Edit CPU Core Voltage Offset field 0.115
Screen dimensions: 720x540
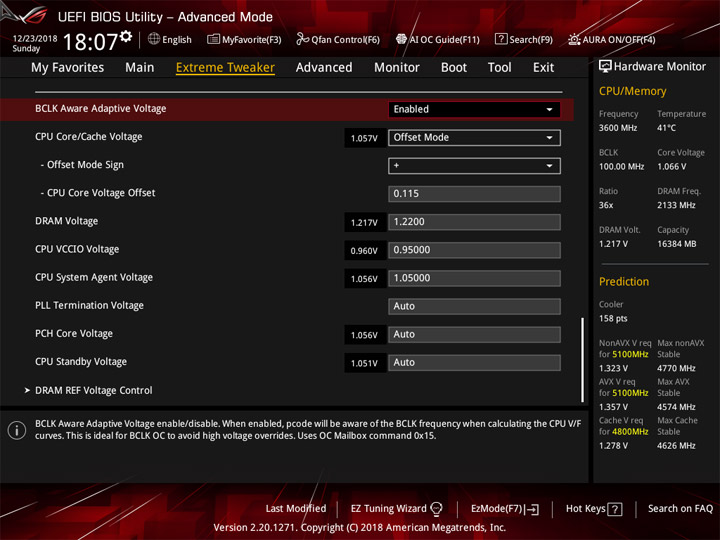tap(474, 194)
